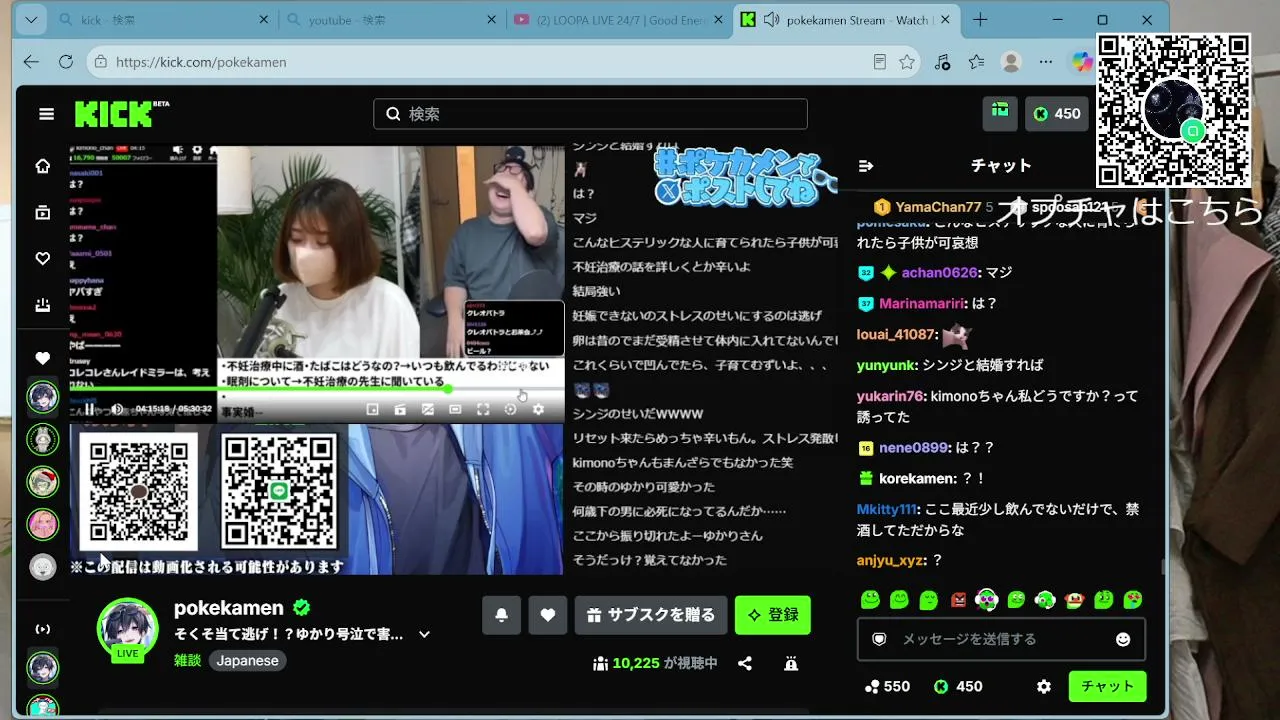
Task: Mute the stream volume
Action: coord(117,409)
